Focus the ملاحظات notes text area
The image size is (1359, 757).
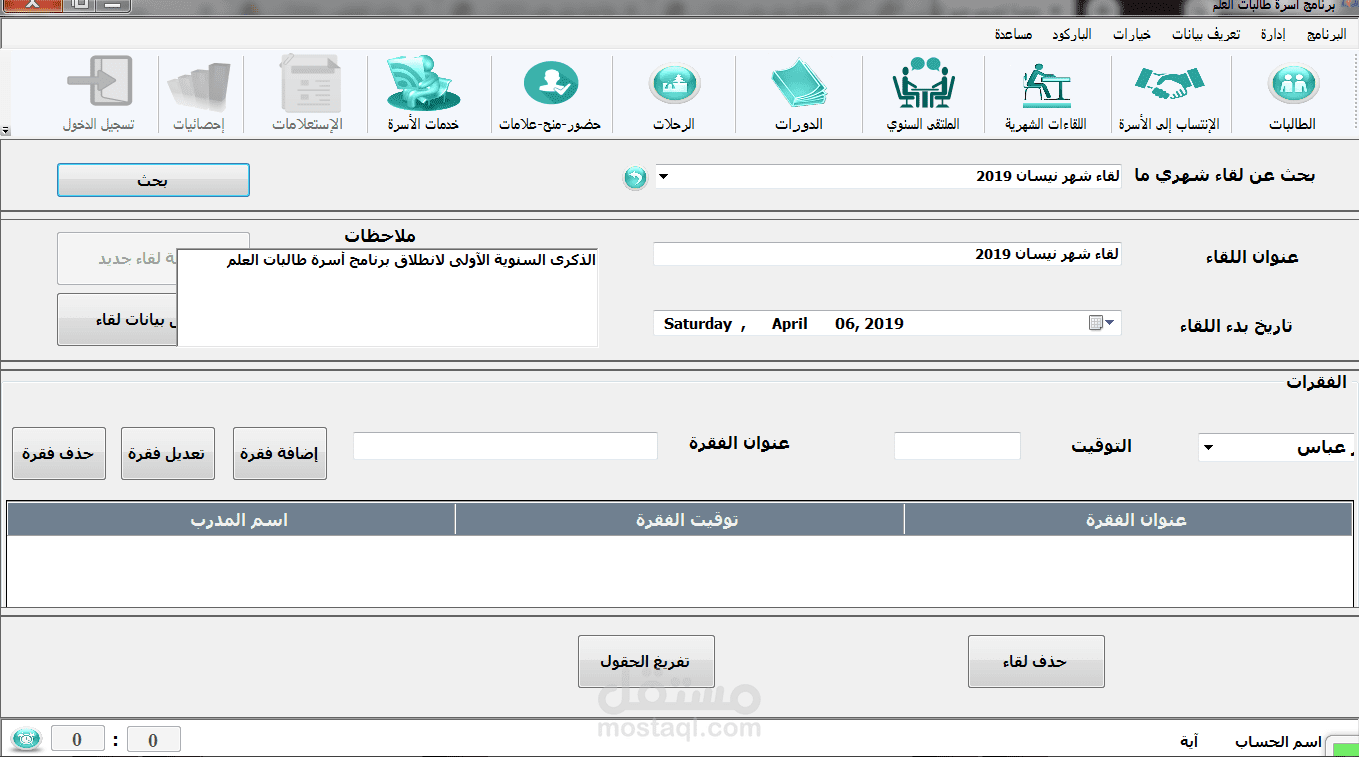(x=387, y=297)
